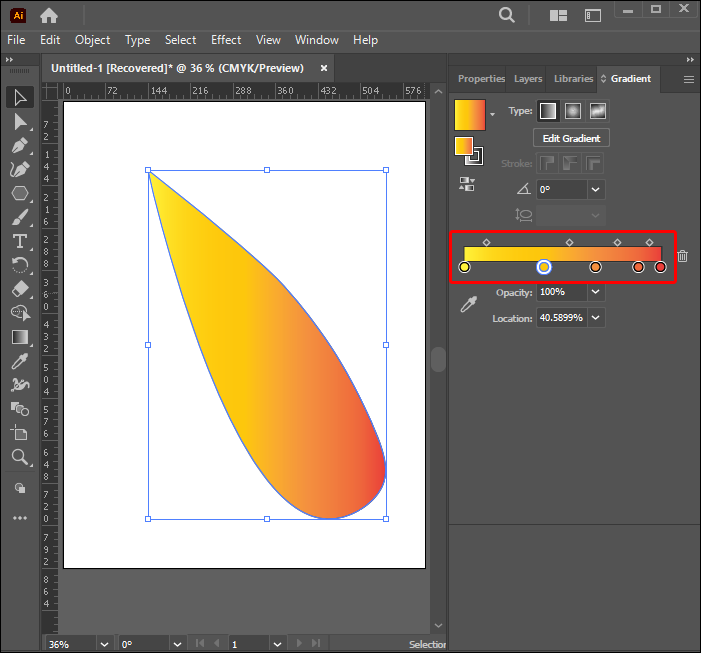The image size is (701, 653).
Task: Click the Reverse Gradient icon
Action: click(467, 184)
